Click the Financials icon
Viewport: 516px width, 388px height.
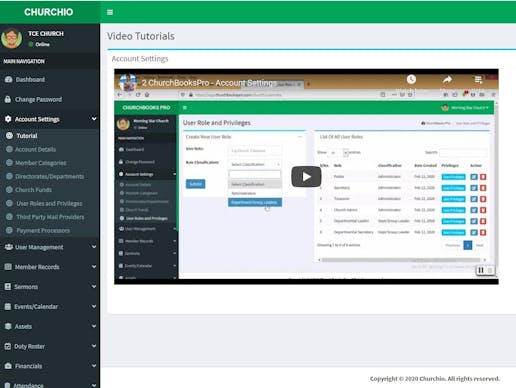point(8,366)
